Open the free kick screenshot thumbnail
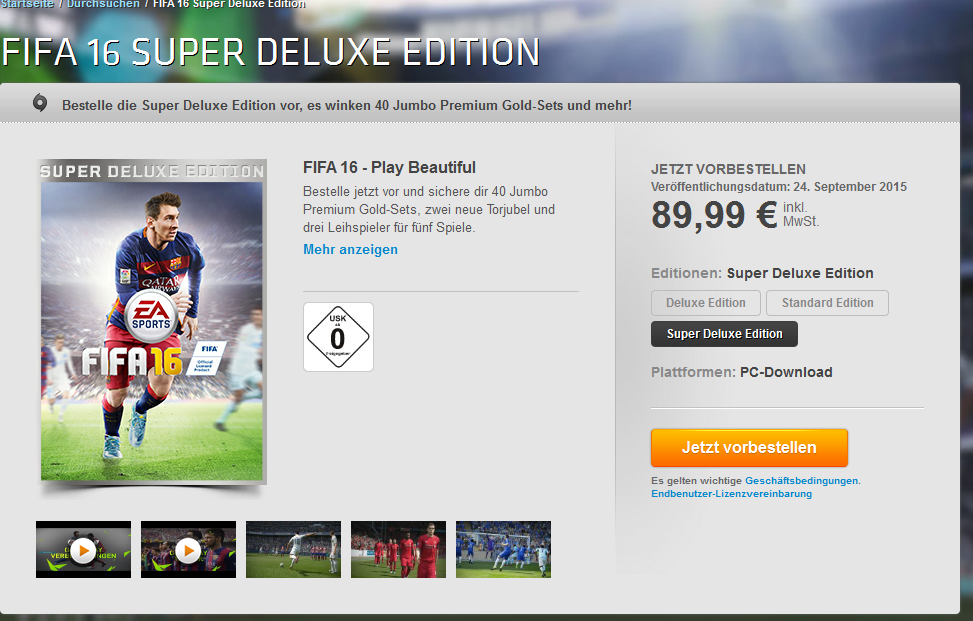973x621 pixels. (x=294, y=550)
